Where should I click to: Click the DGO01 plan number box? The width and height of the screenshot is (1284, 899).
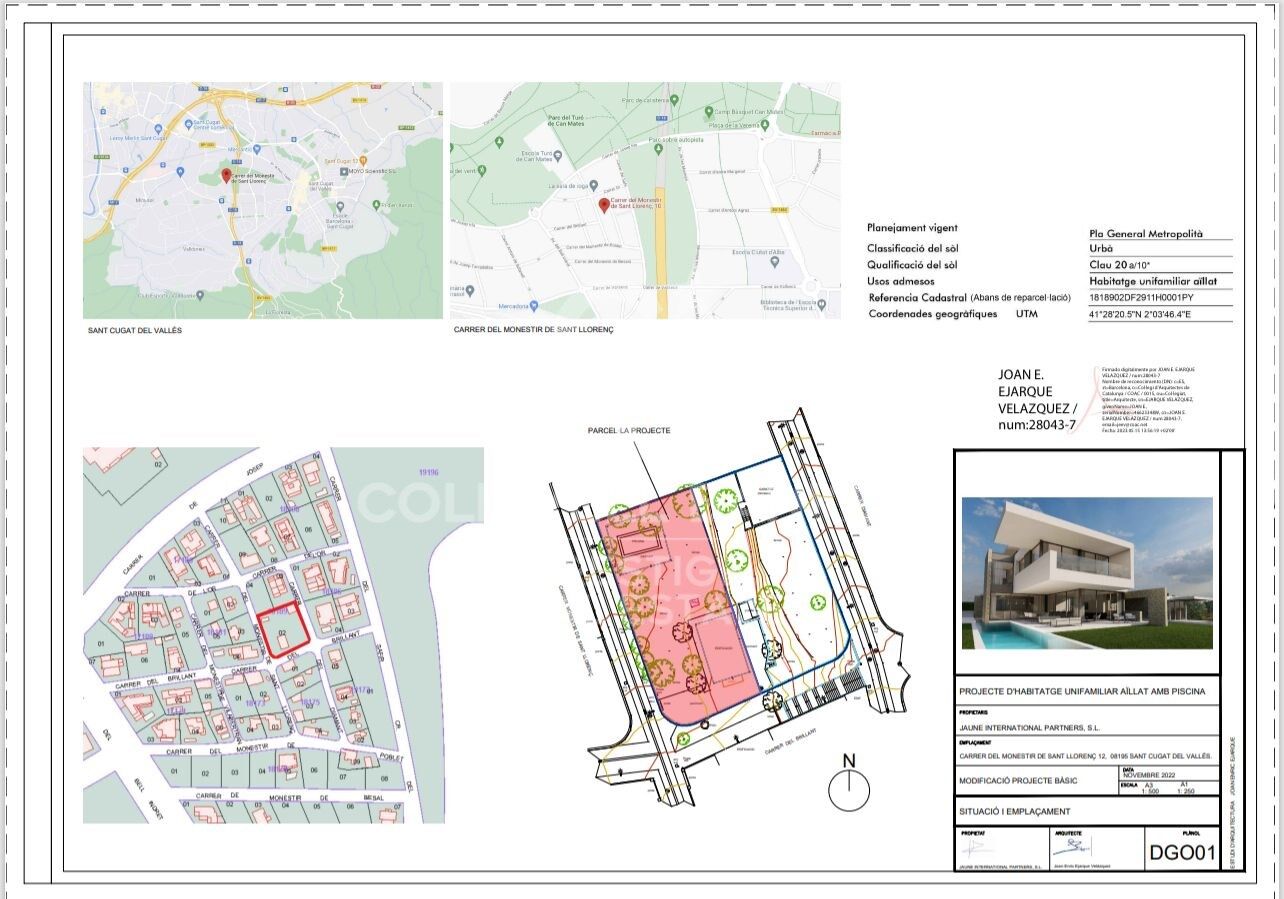[1181, 853]
